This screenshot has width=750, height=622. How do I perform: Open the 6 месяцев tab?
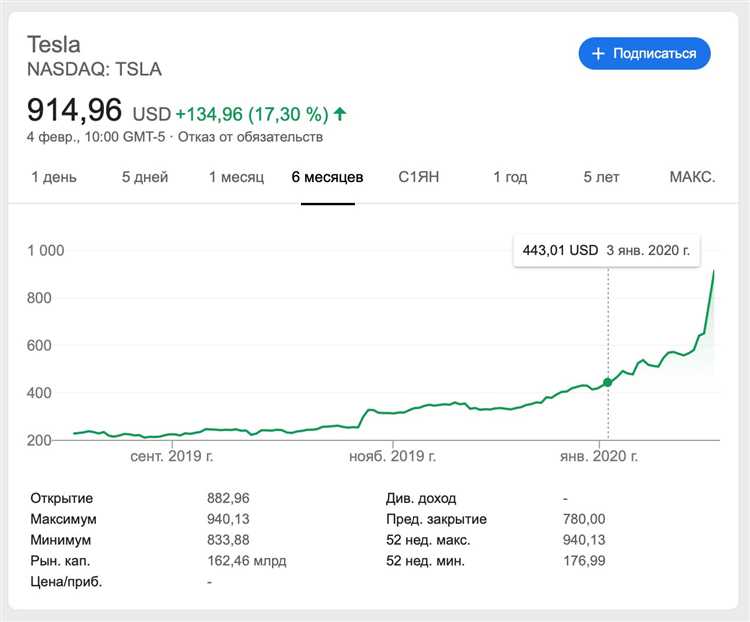click(x=327, y=177)
